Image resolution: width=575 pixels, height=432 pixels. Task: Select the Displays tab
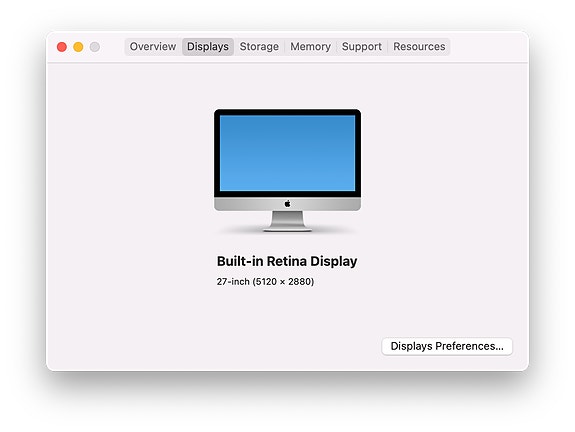pyautogui.click(x=208, y=47)
